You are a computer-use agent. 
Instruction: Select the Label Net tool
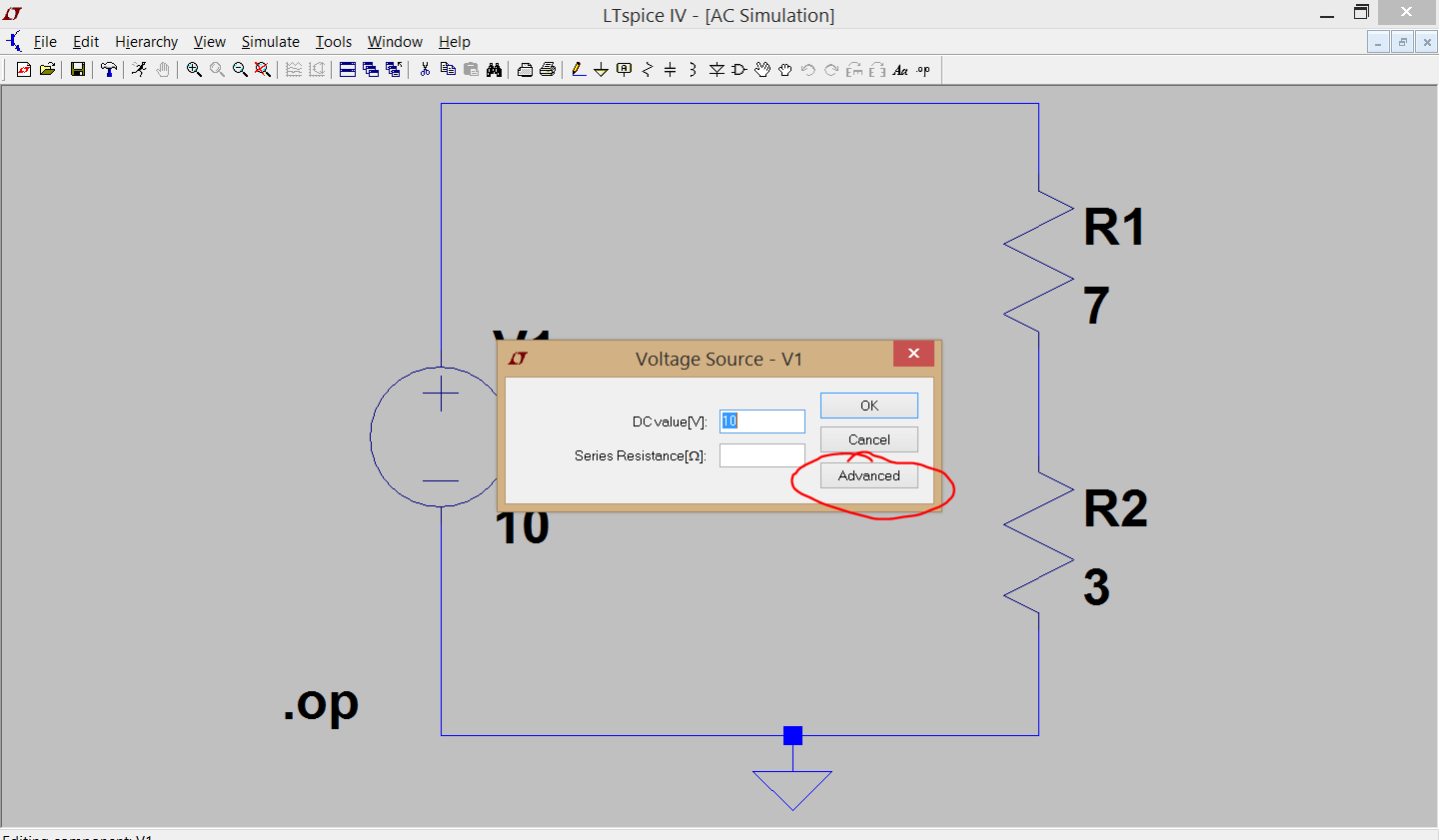pyautogui.click(x=625, y=70)
